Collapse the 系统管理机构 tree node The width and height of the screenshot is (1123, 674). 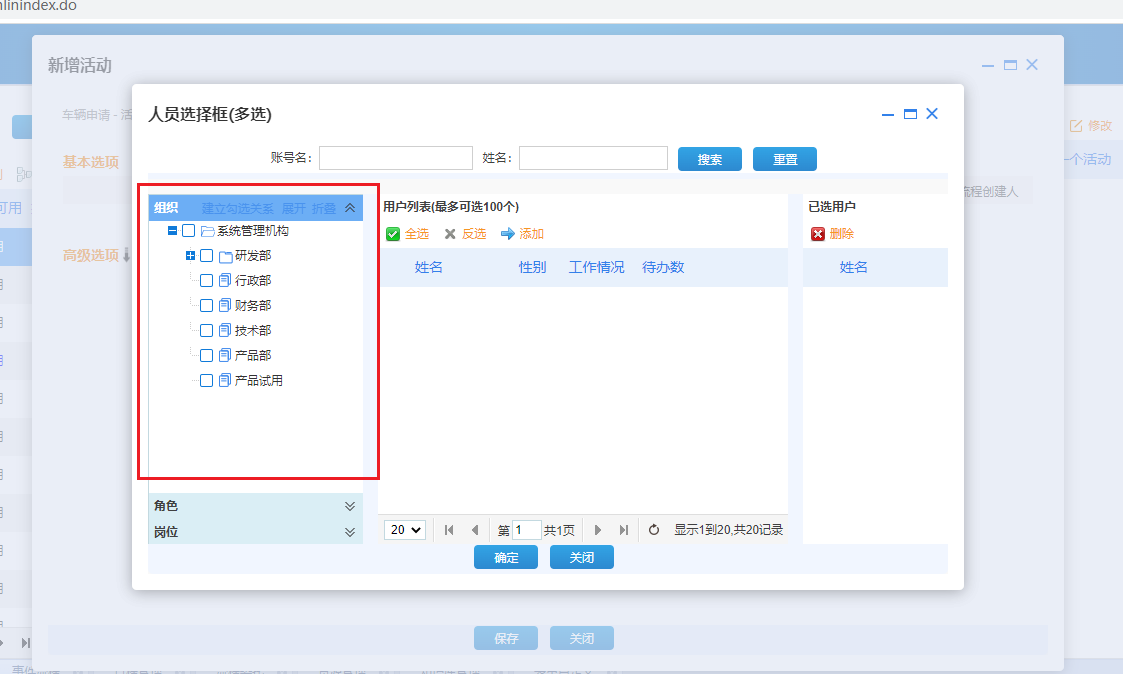tap(172, 231)
